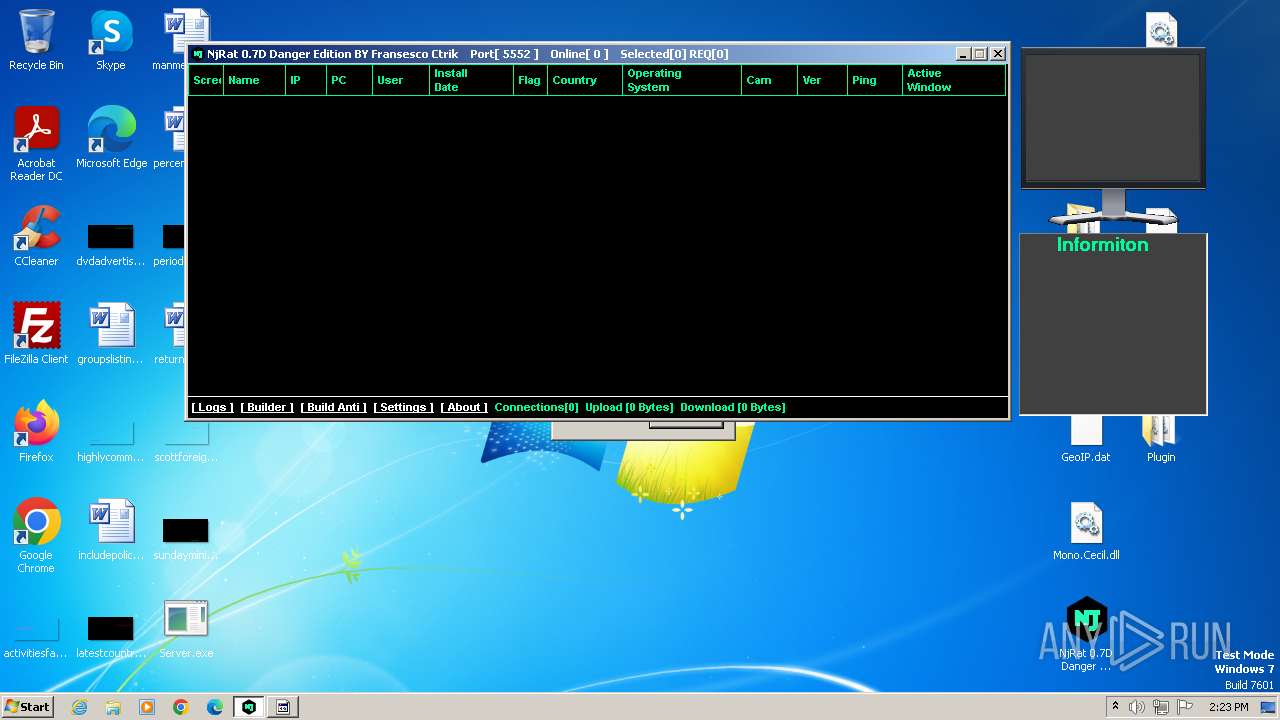Click the monitor preview thumbnail
The width and height of the screenshot is (1280, 720).
point(1113,117)
